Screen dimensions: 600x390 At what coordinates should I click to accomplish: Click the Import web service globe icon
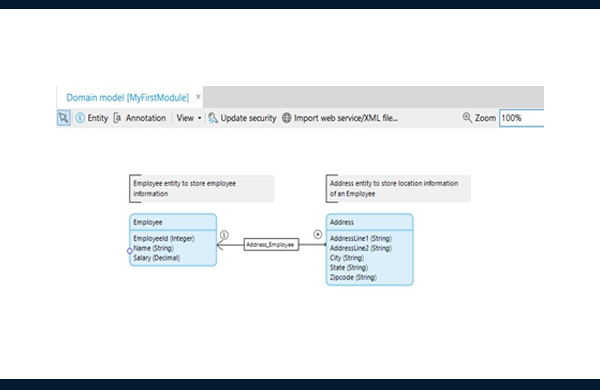click(287, 118)
